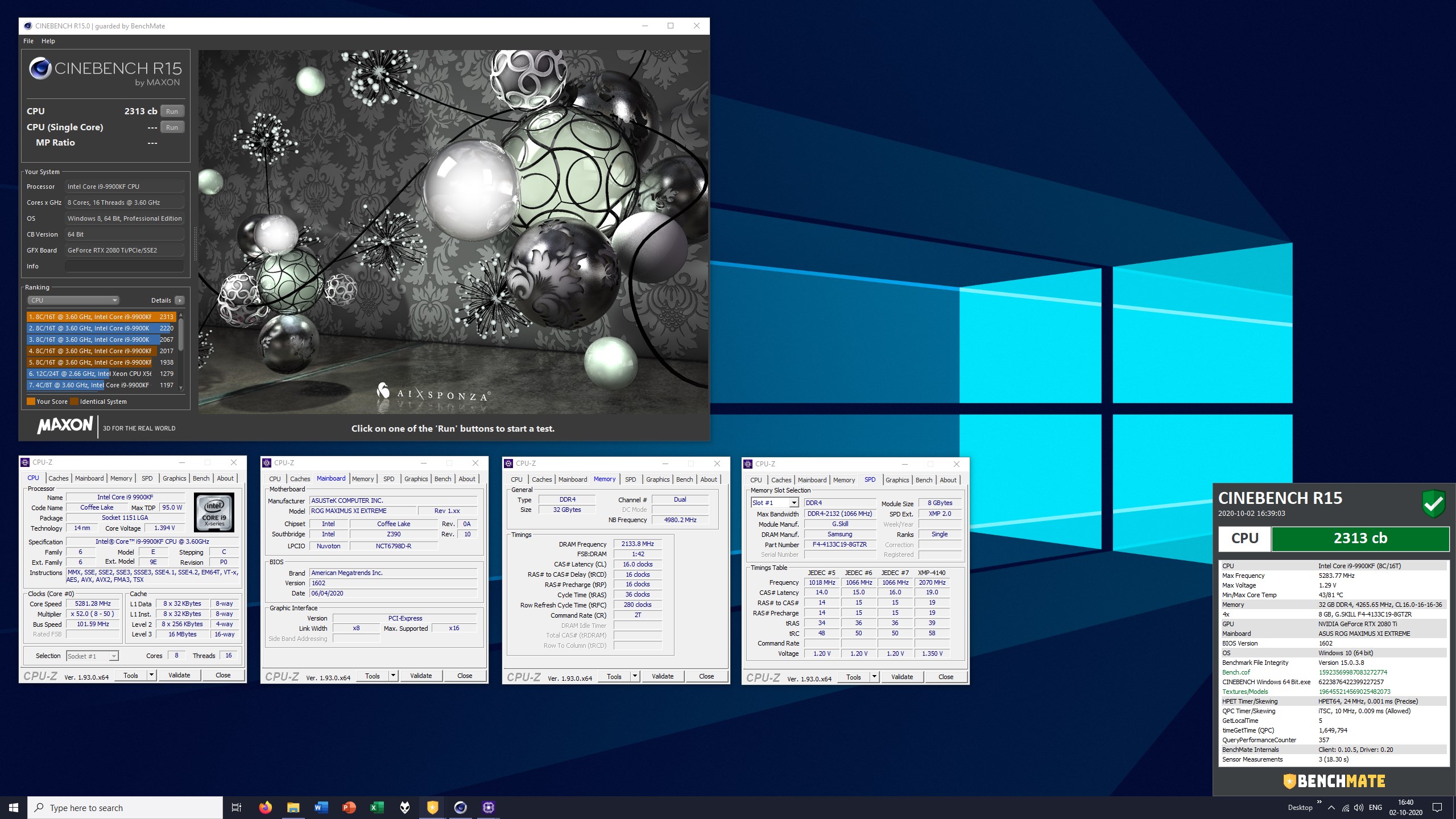Expand Tools arrow in SPD window
The image size is (1456, 819).
pyautogui.click(x=874, y=677)
